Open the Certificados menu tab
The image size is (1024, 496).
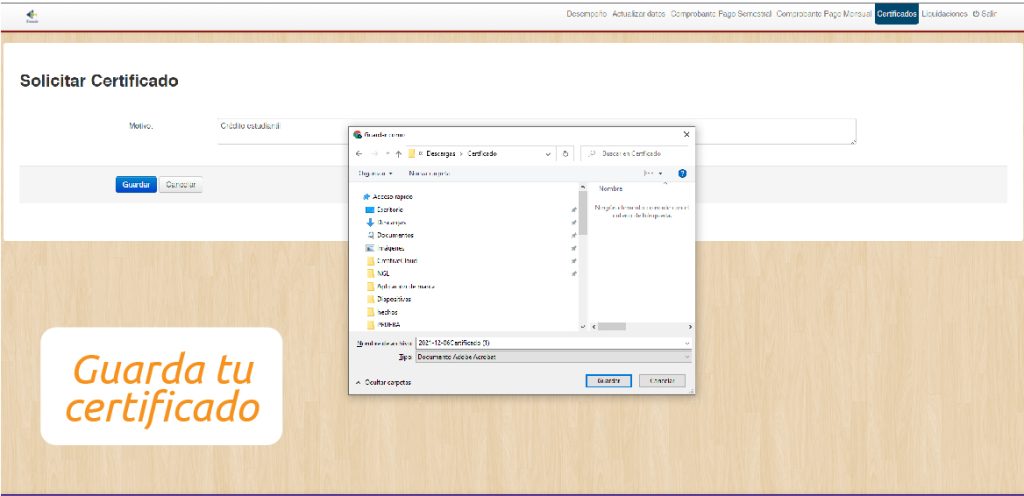(x=896, y=14)
